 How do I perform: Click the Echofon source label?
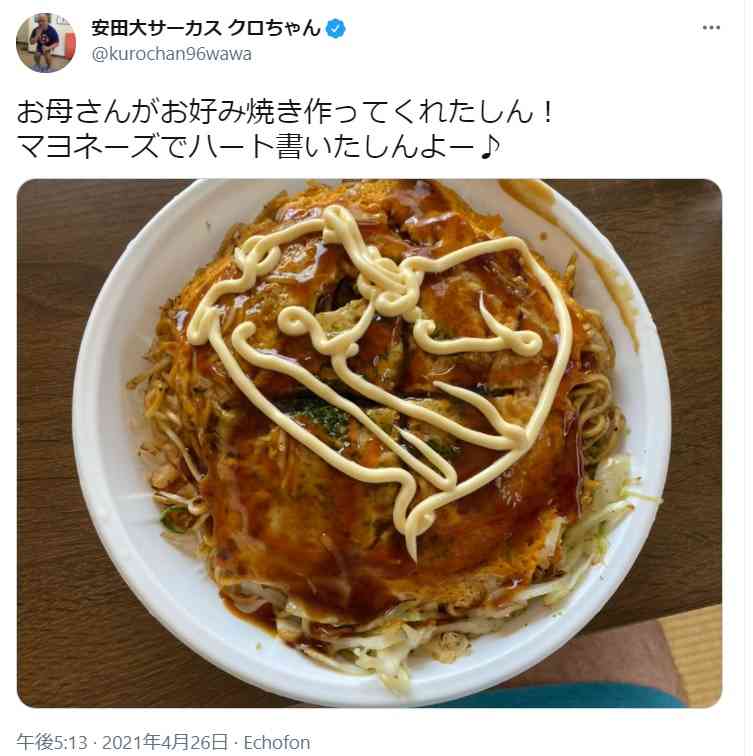coord(277,742)
